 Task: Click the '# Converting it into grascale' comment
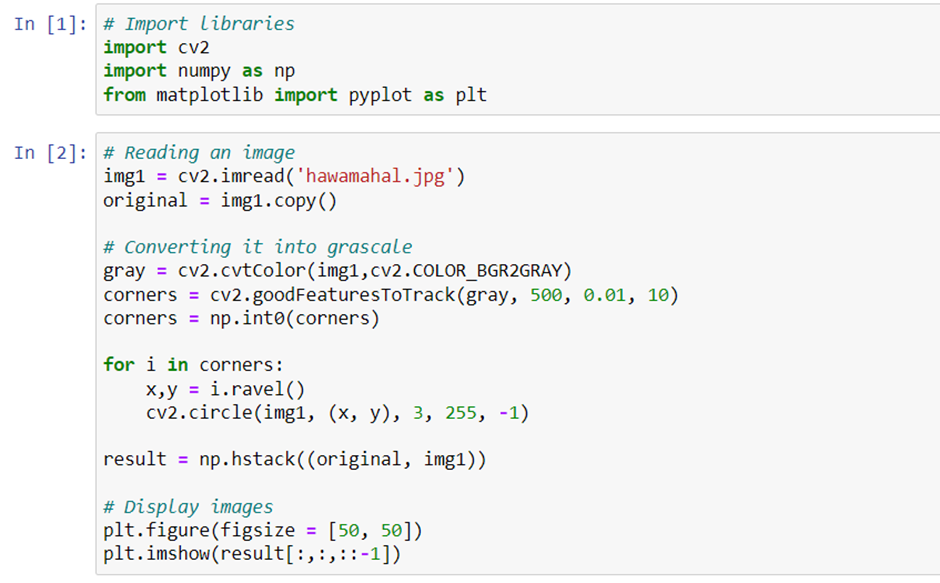pyautogui.click(x=258, y=247)
